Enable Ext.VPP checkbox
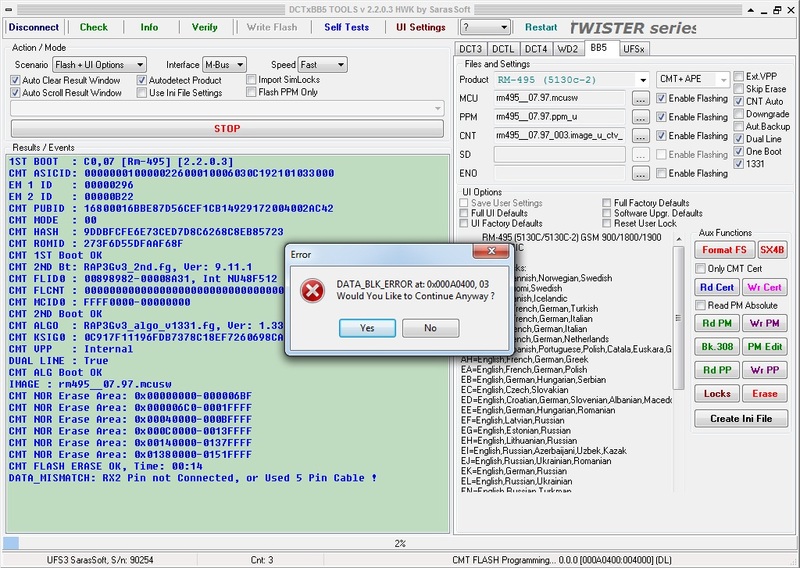This screenshot has width=800, height=568. click(738, 77)
